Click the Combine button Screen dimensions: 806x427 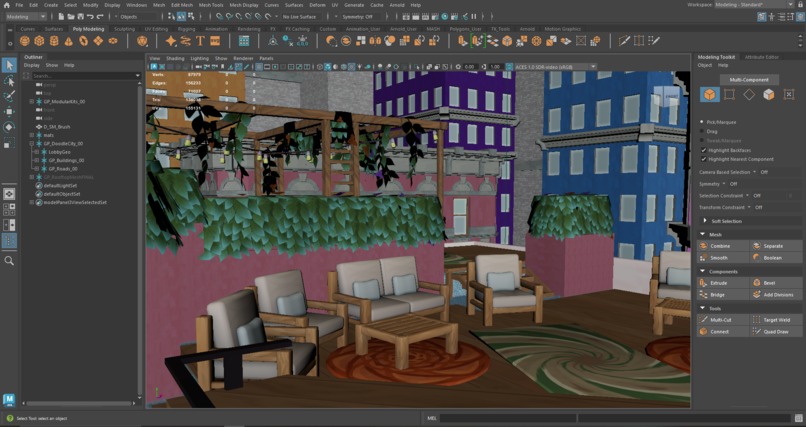[x=722, y=246]
